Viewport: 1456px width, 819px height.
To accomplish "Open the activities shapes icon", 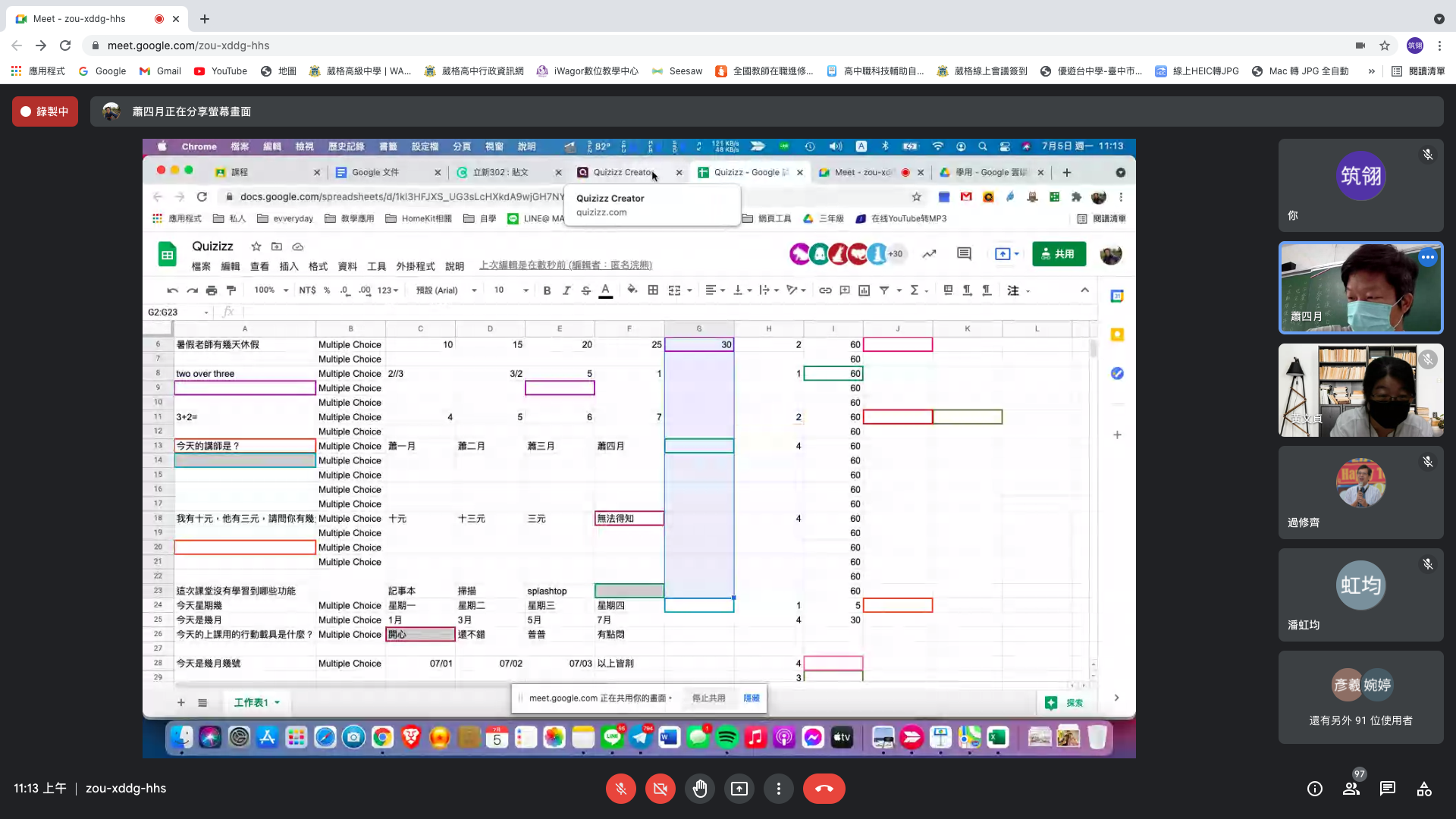I will click(1424, 789).
